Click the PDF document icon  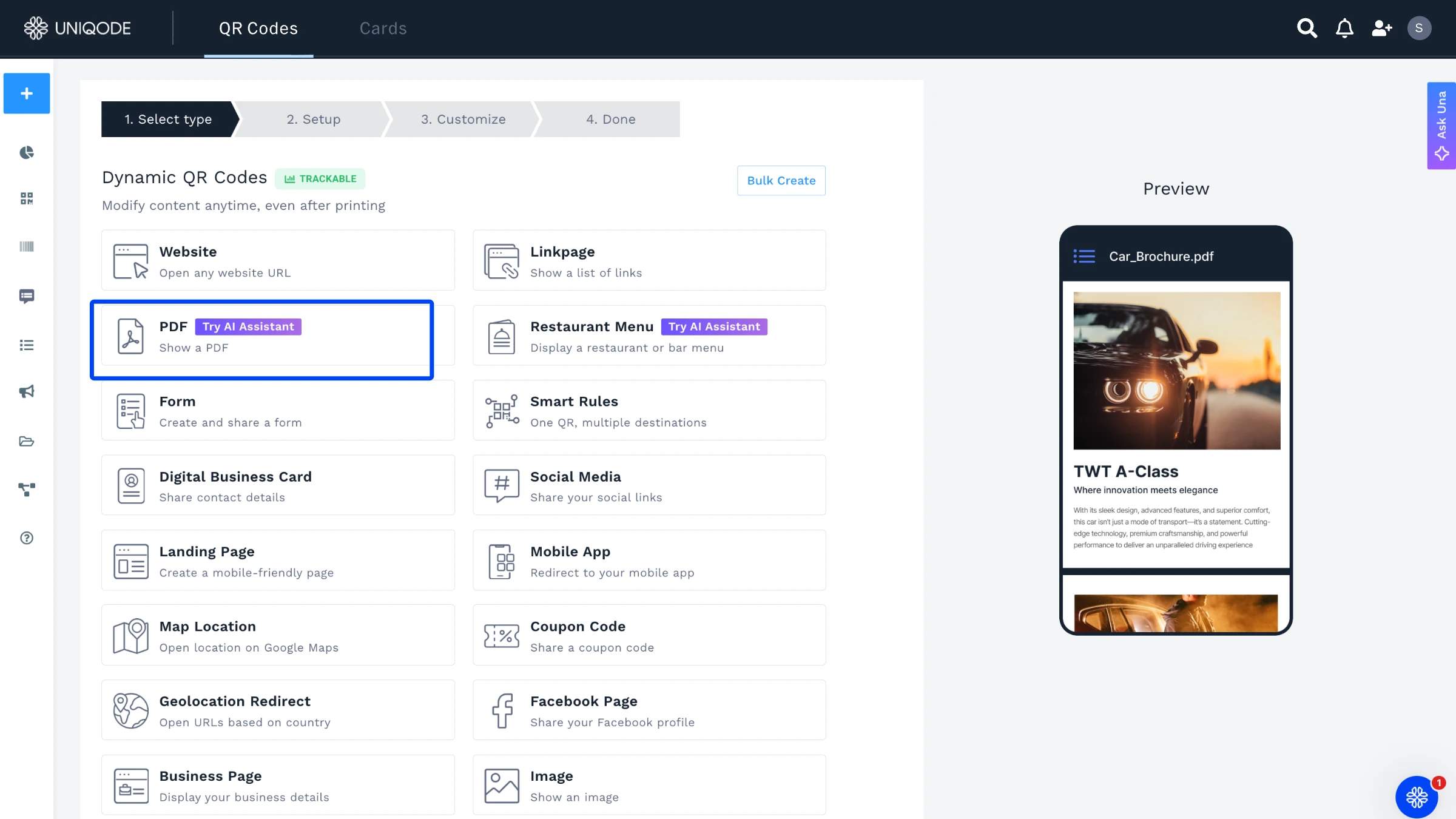pos(130,336)
